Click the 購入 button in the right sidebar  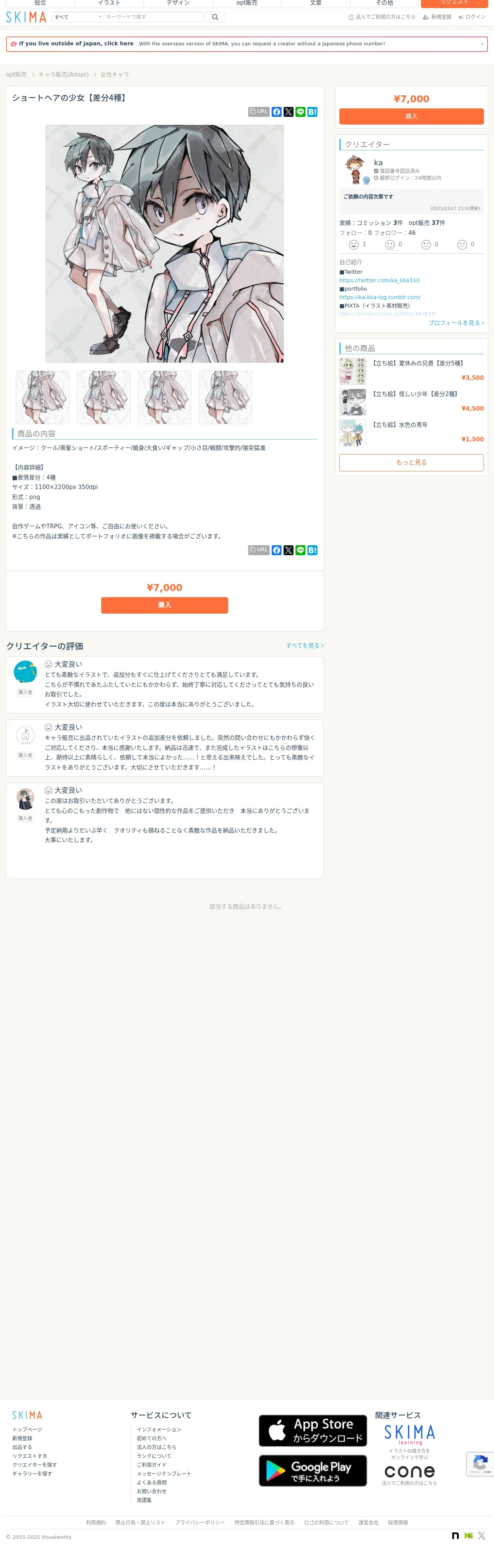[411, 116]
